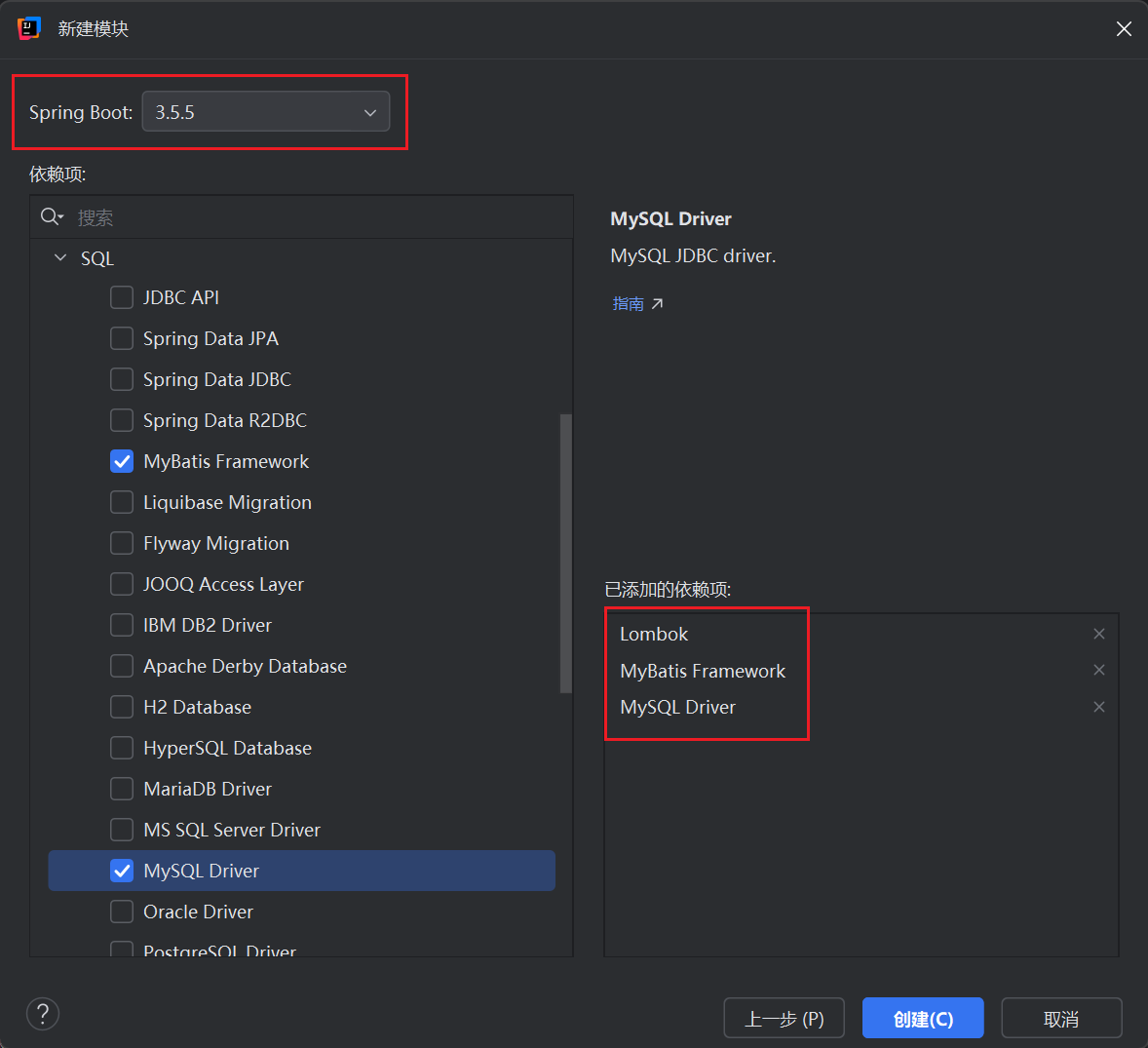Click the dependency list scrollbar
Viewport: 1148px width, 1048px height.
[565, 553]
